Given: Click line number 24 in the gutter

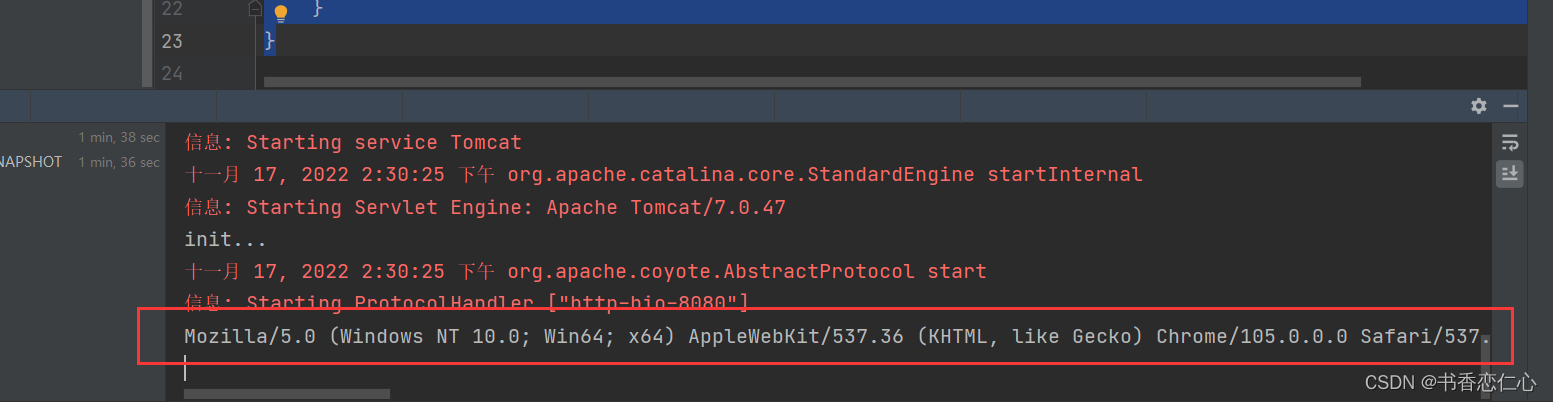Looking at the screenshot, I should click(x=171, y=72).
